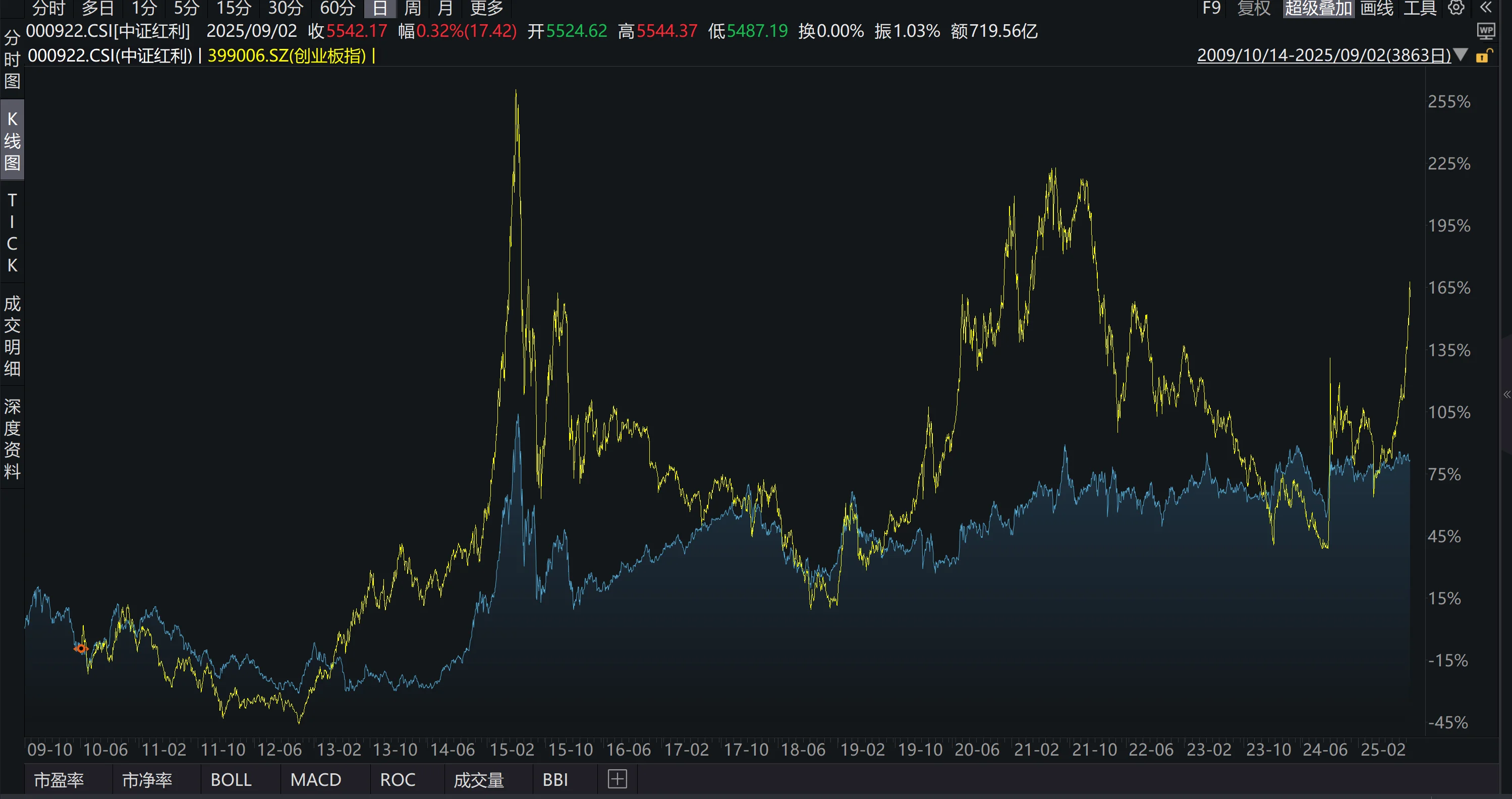Toggle 超级叠加 overlay mode
Image resolution: width=1512 pixels, height=799 pixels.
[1318, 8]
